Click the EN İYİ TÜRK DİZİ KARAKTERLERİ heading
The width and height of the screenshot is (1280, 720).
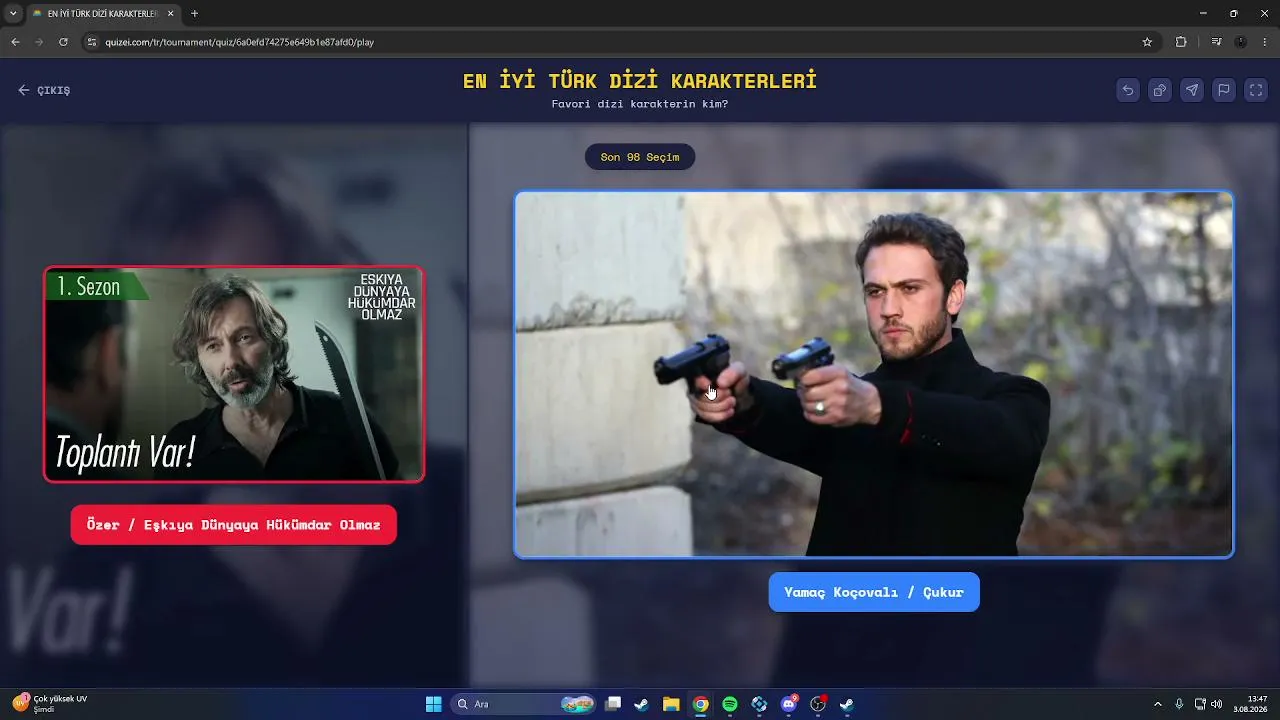coord(640,81)
